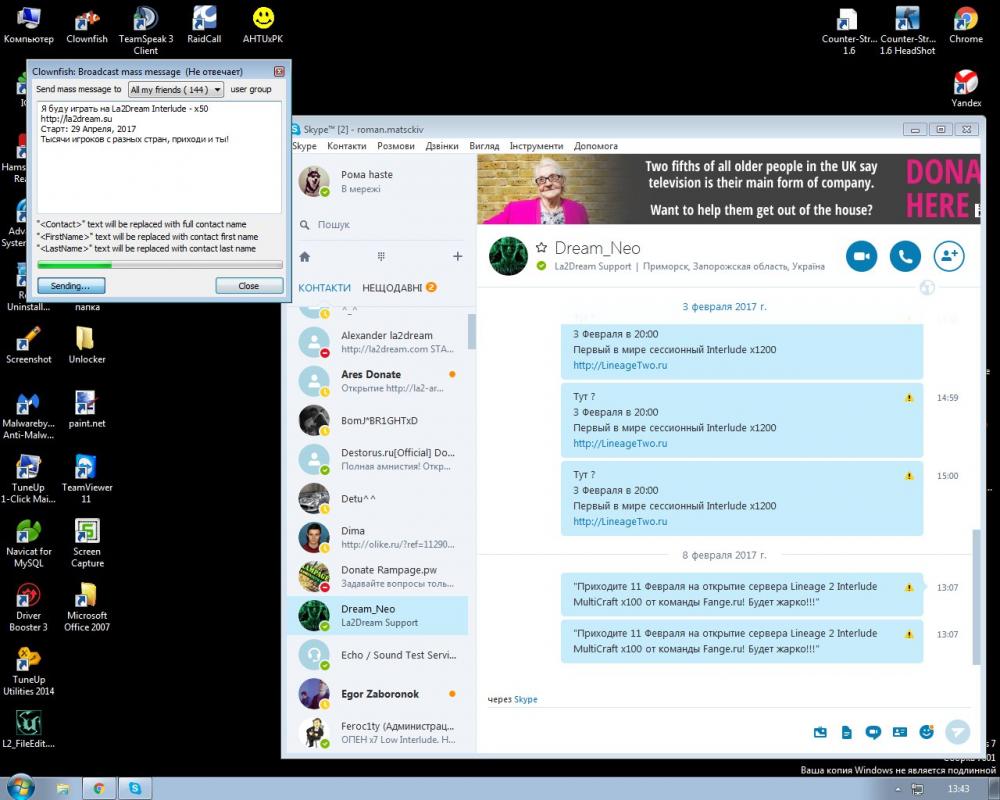Click the add people to conversation icon
Viewport: 1000px width, 800px height.
pos(949,256)
